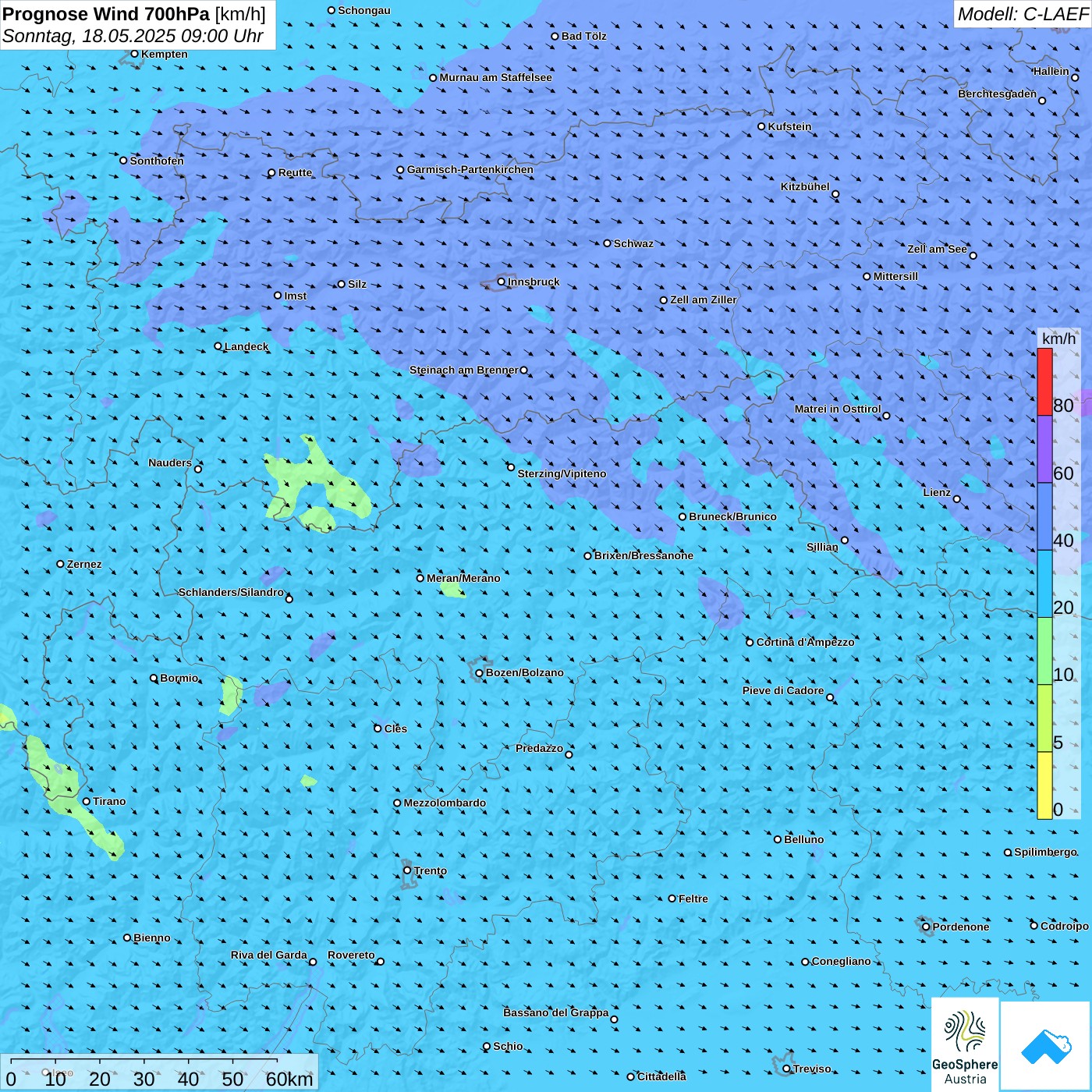1092x1092 pixels.
Task: Click the Kempten label
Action: click(x=165, y=54)
